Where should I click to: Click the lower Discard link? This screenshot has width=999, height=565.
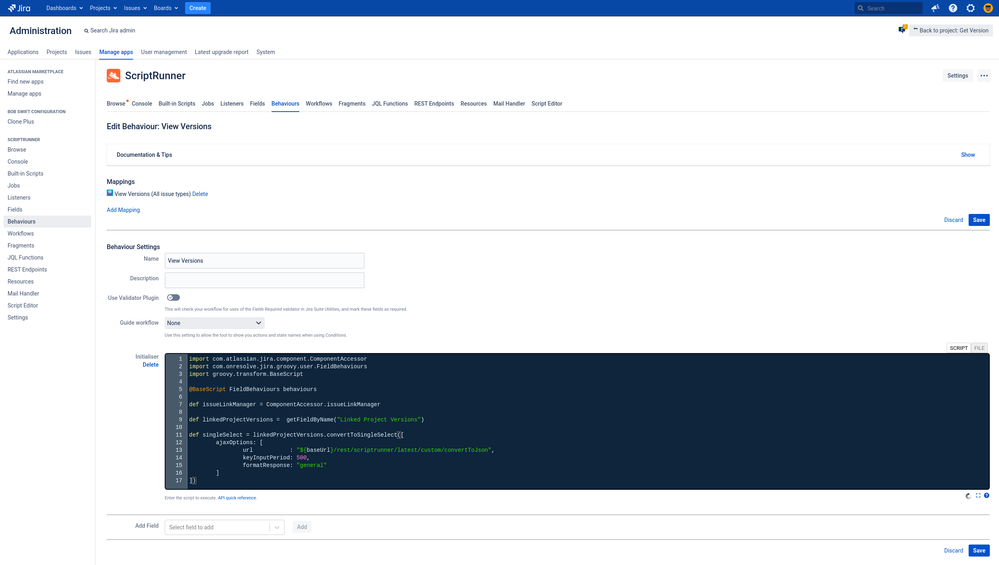click(953, 550)
